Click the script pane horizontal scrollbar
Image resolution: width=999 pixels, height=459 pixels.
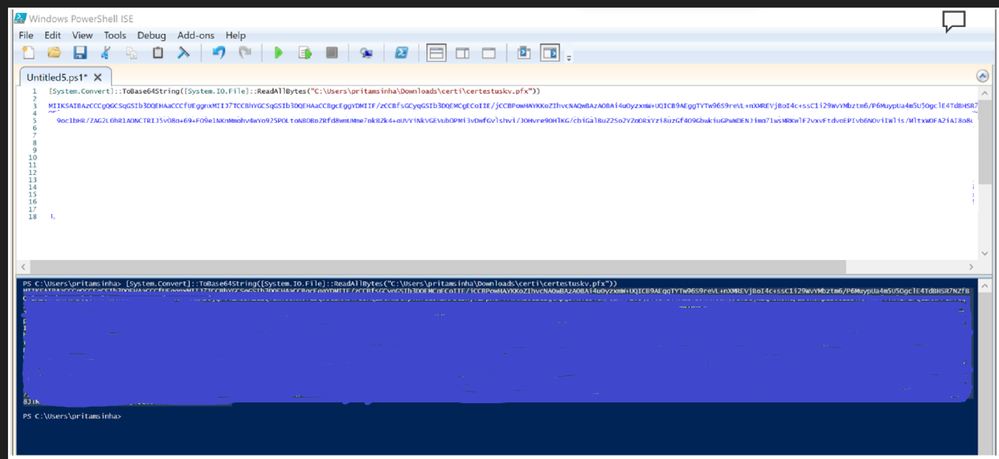coord(438,267)
